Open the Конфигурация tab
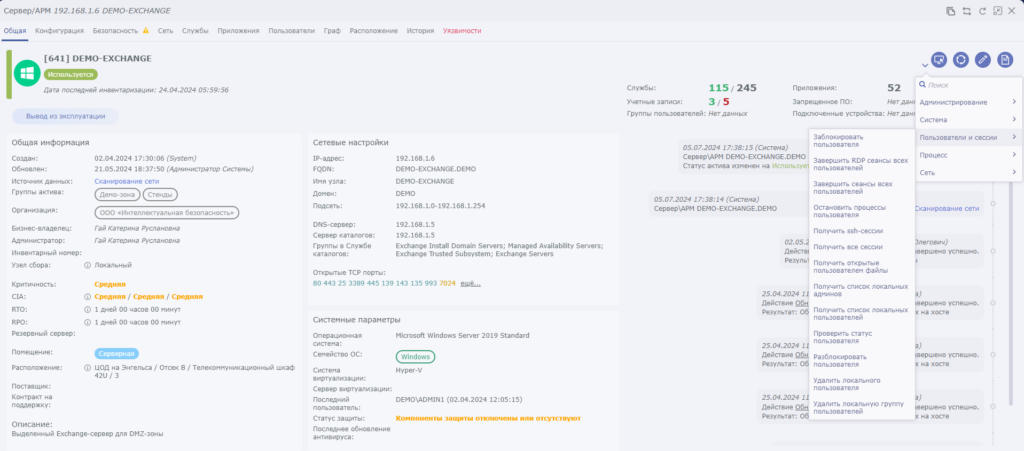The height and width of the screenshot is (451, 1024). [59, 31]
